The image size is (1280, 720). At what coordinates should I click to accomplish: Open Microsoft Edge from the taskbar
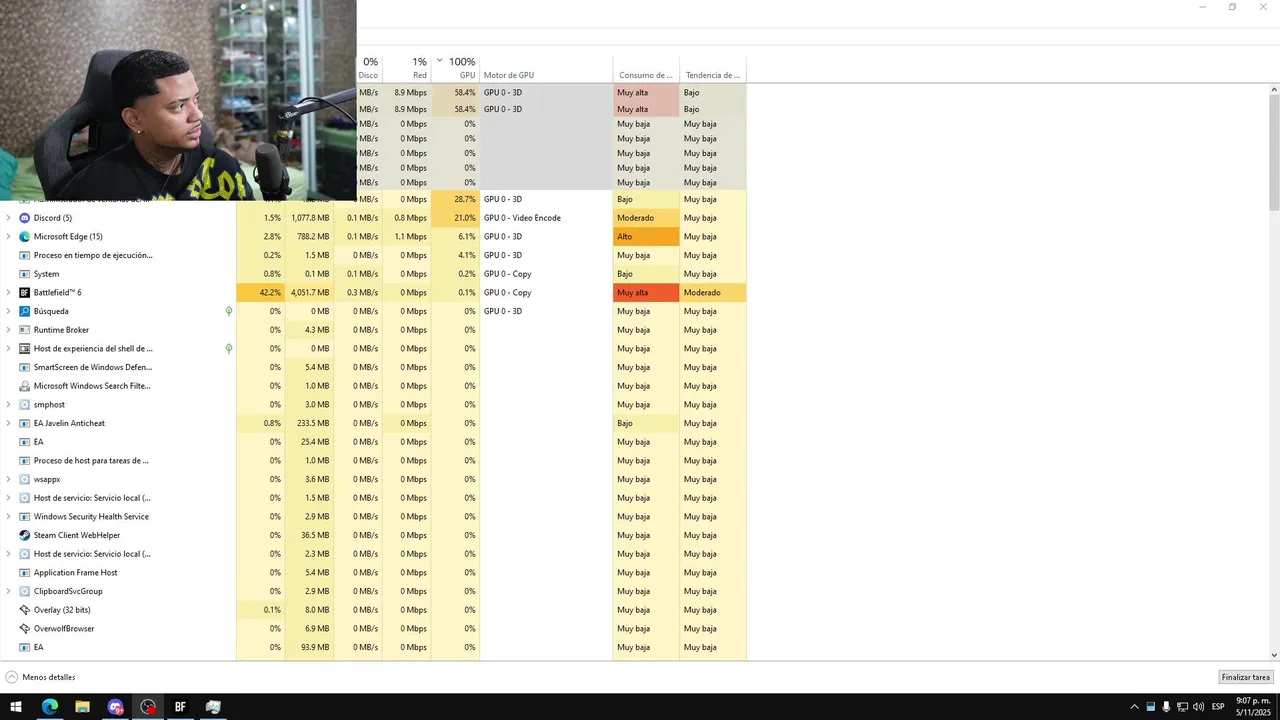(49, 707)
